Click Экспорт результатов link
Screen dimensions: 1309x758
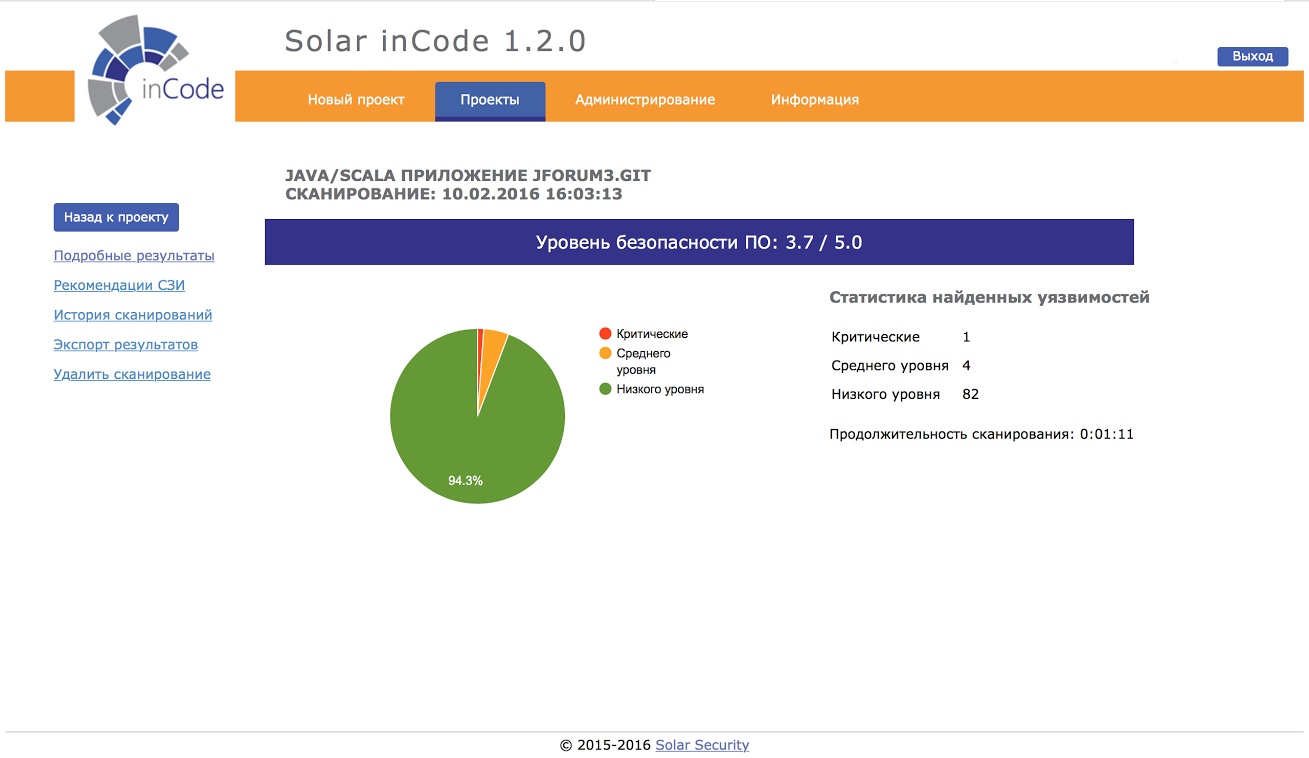coord(126,345)
